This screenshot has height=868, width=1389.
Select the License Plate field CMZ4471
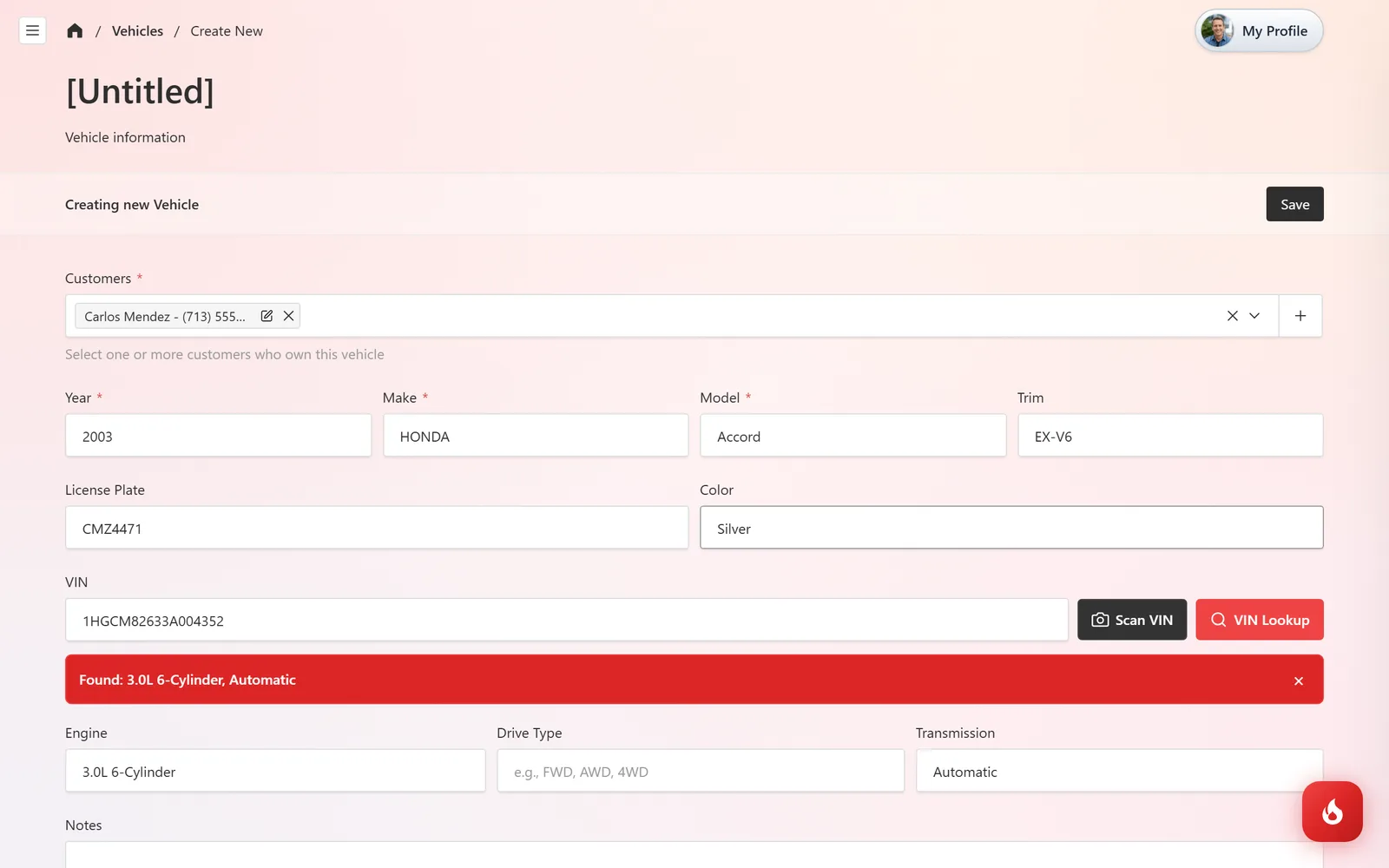(377, 528)
